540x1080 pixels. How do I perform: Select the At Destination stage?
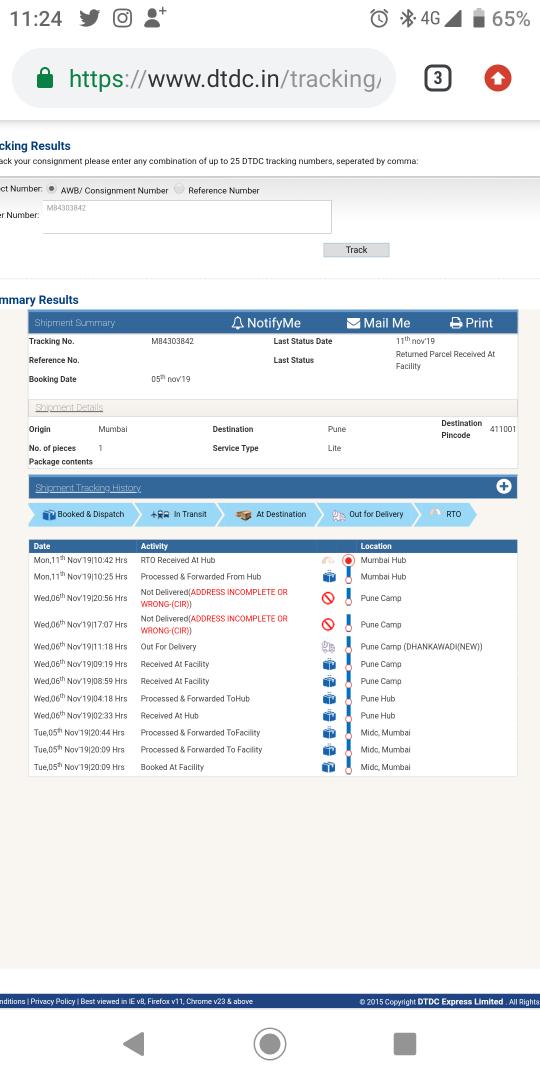point(270,515)
